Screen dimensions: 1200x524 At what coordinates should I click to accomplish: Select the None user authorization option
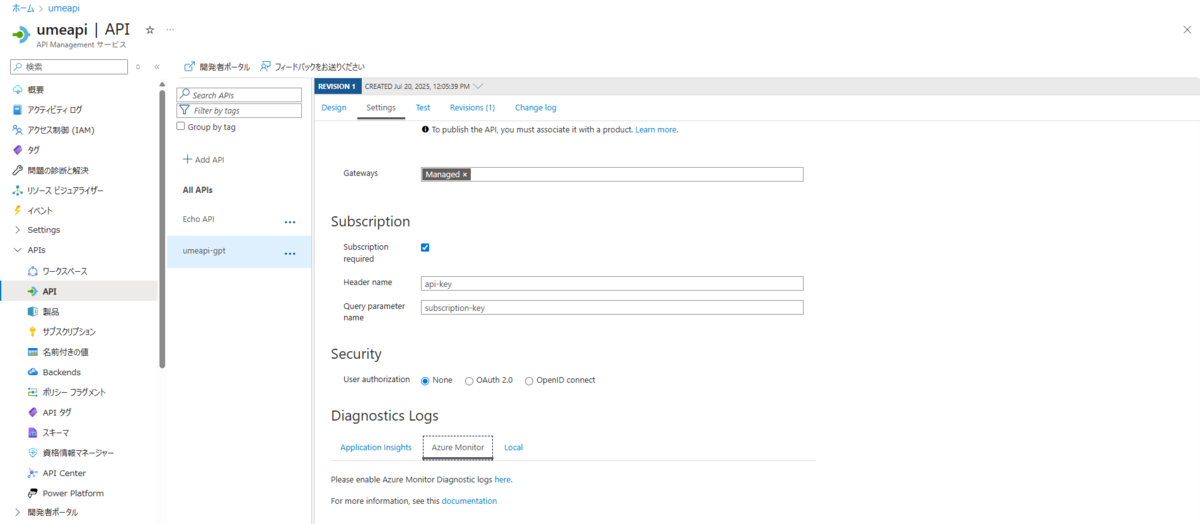(x=425, y=380)
